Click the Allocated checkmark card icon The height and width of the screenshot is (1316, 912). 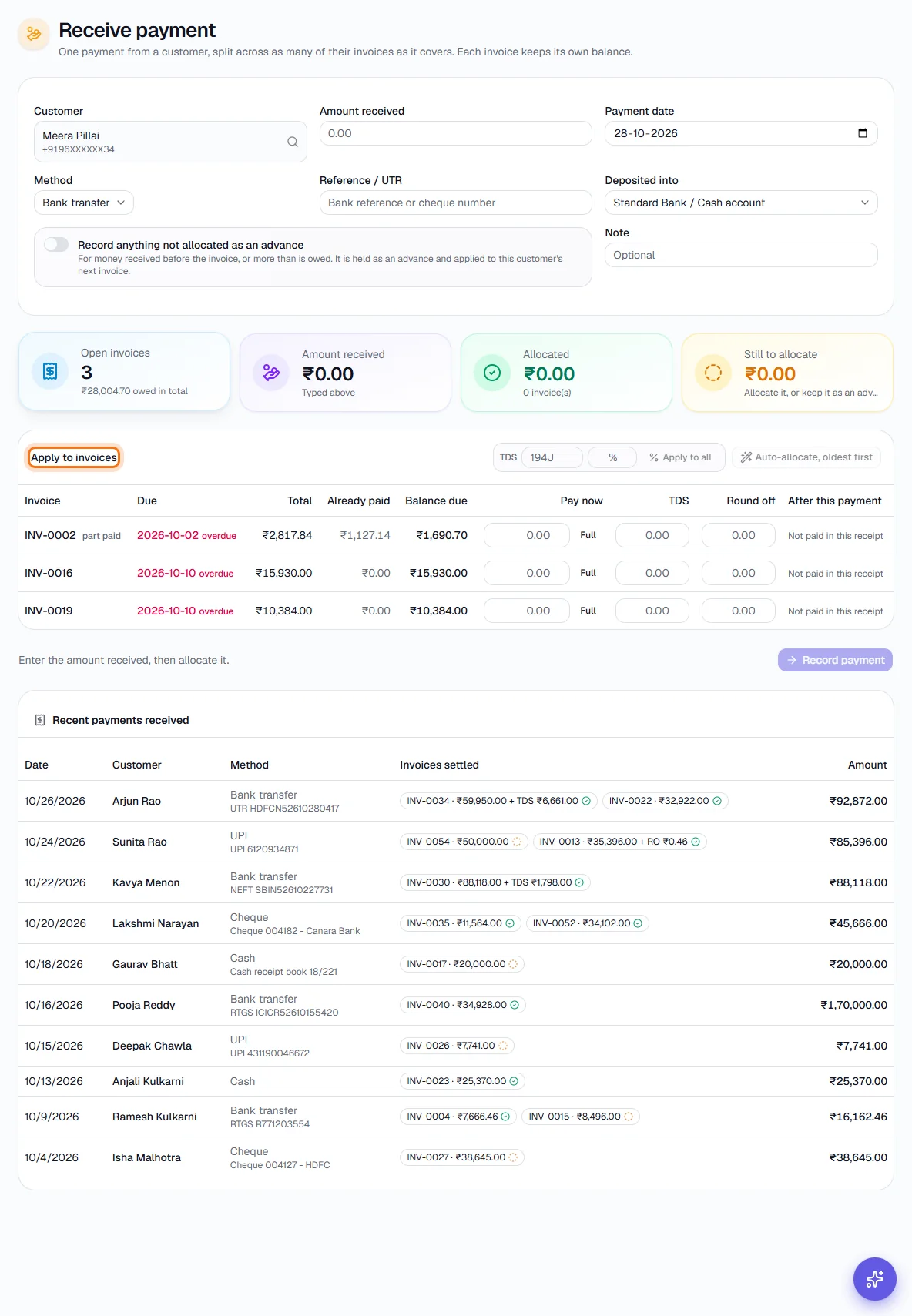point(492,373)
